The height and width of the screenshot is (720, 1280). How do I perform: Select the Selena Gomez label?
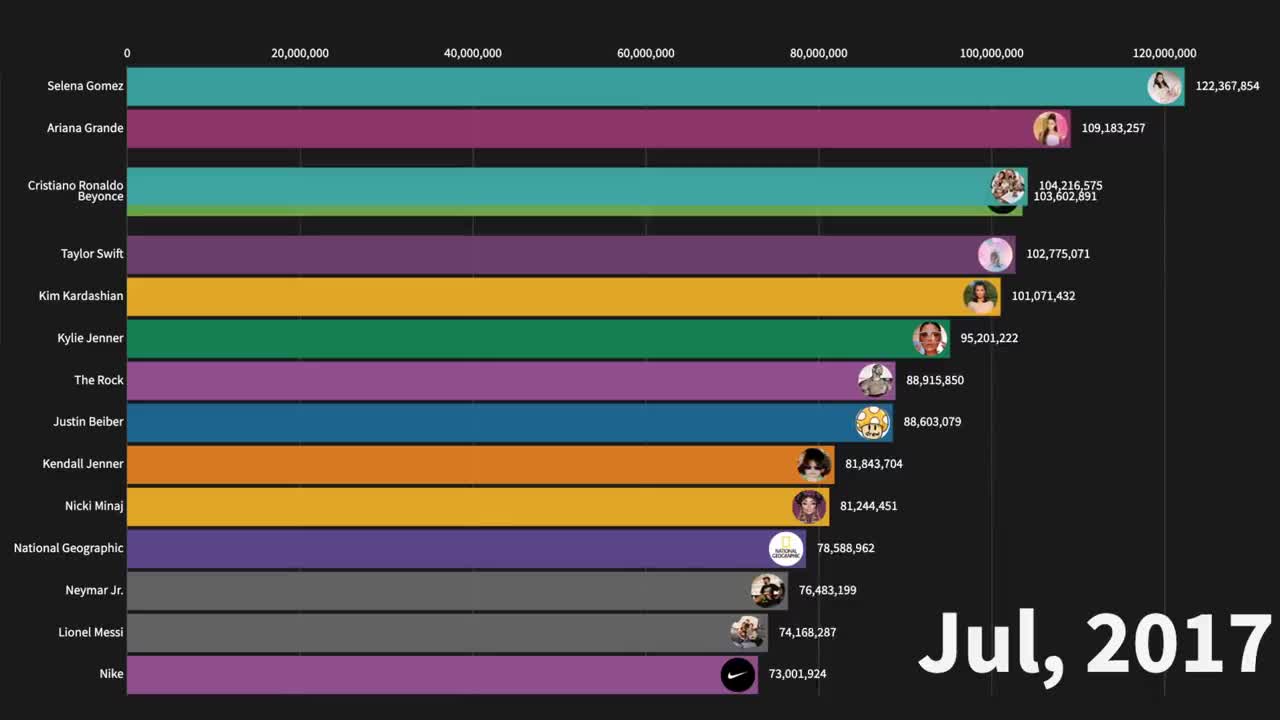[85, 86]
